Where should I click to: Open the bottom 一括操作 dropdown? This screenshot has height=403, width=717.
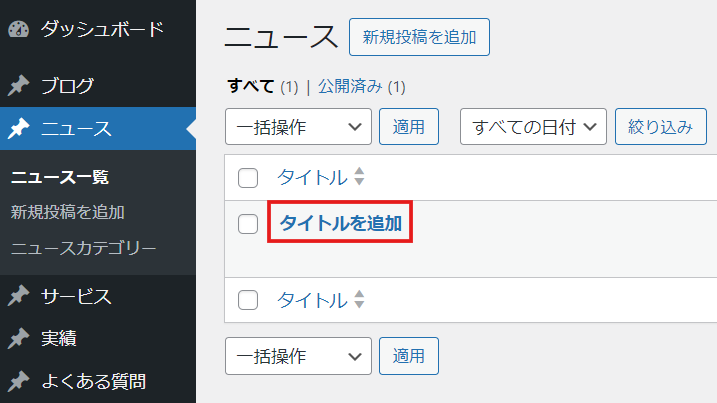pyautogui.click(x=298, y=356)
